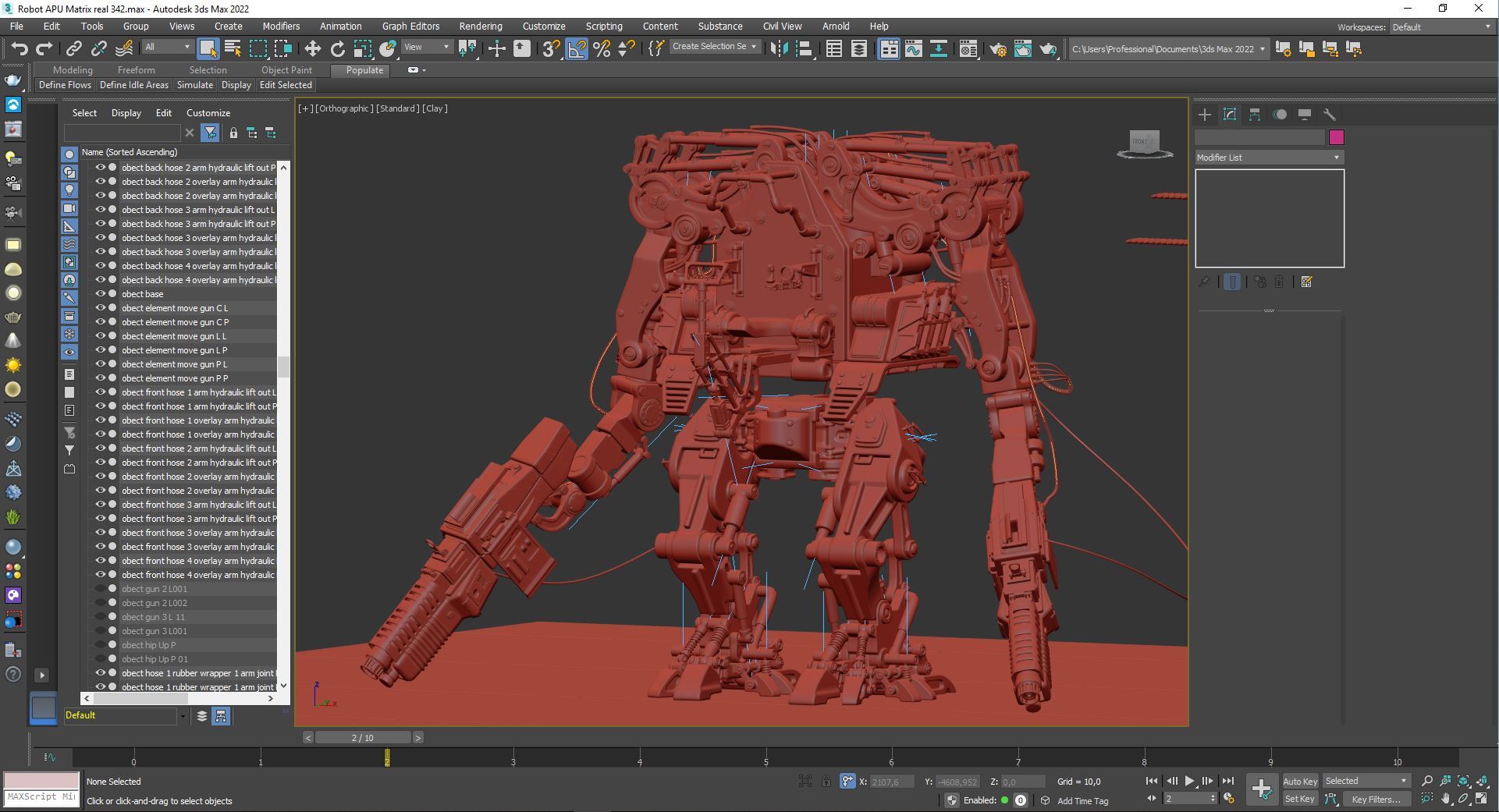Open the selection filter All dropdown

click(167, 48)
